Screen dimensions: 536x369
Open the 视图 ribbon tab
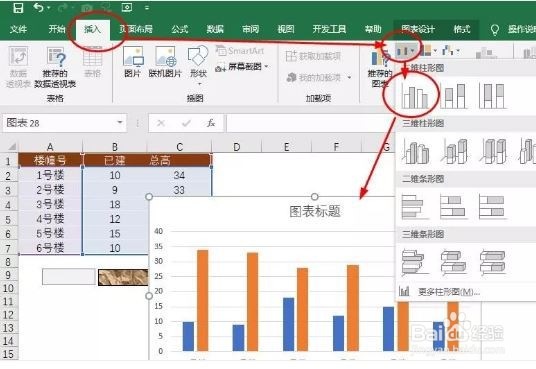286,29
